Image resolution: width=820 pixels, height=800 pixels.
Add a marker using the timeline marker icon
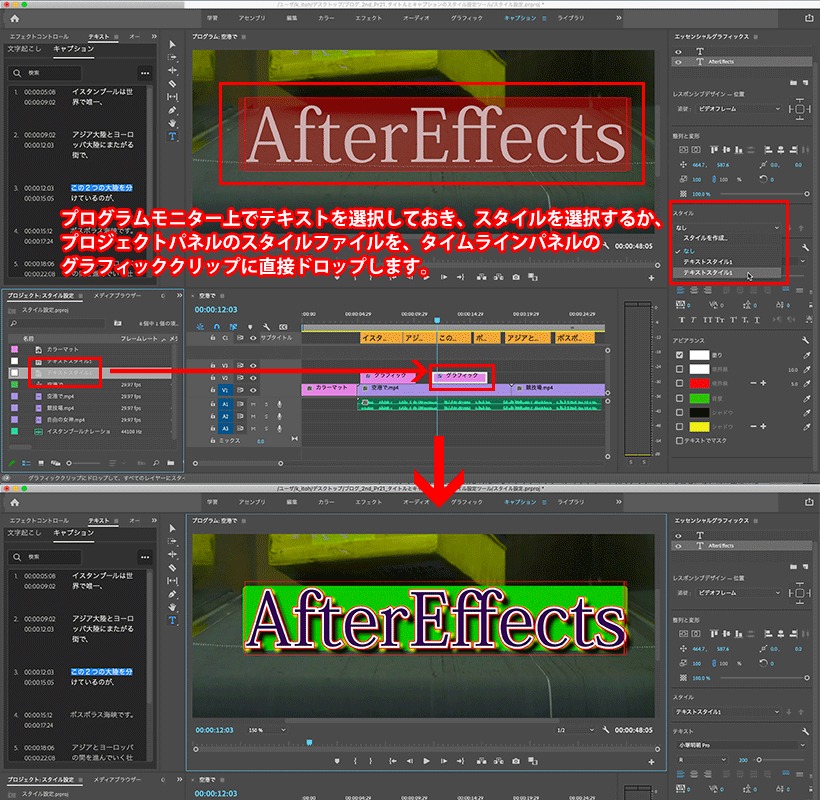coord(250,327)
